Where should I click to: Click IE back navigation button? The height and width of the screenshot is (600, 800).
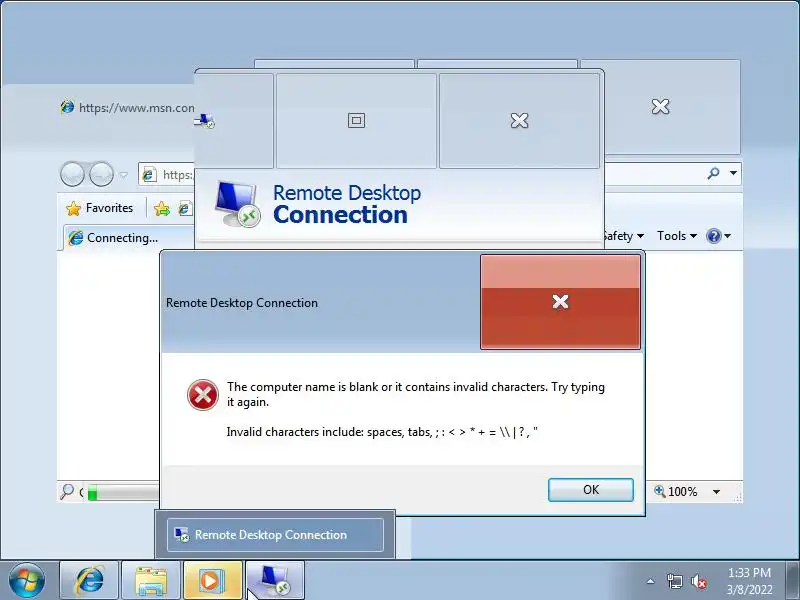tap(72, 174)
